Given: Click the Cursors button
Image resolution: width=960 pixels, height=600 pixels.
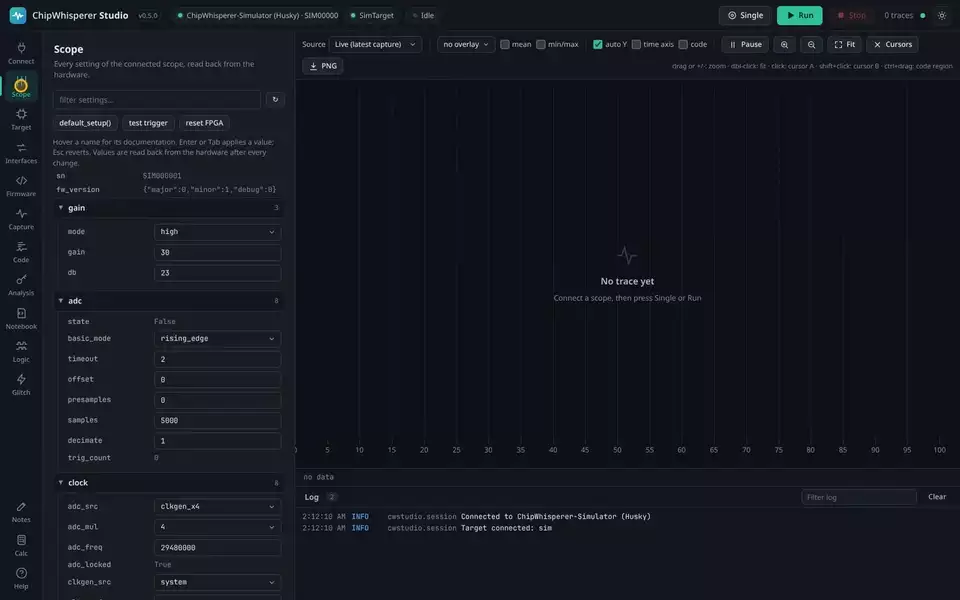Looking at the screenshot, I should pyautogui.click(x=892, y=44).
